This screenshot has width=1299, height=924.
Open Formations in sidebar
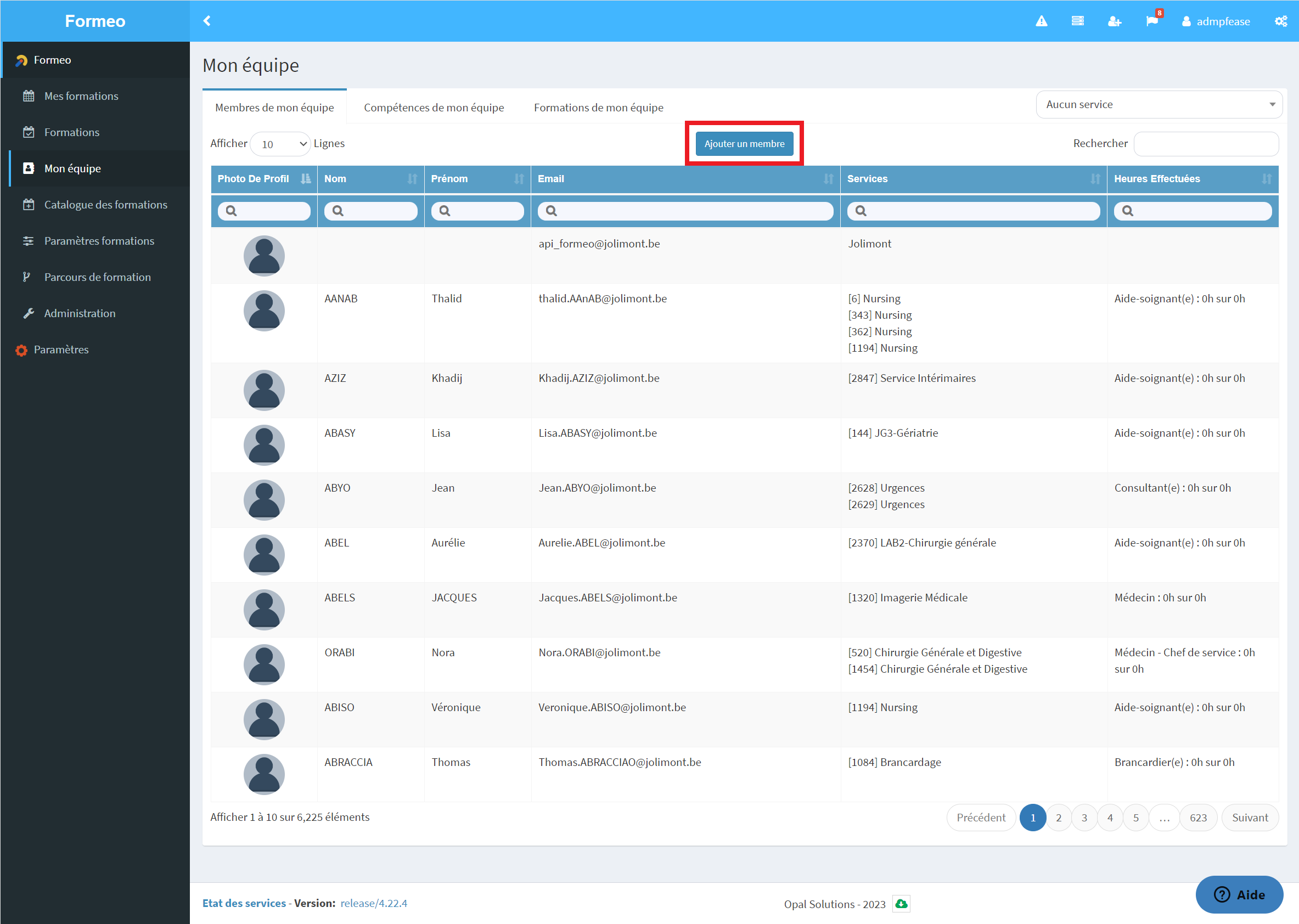pos(95,132)
